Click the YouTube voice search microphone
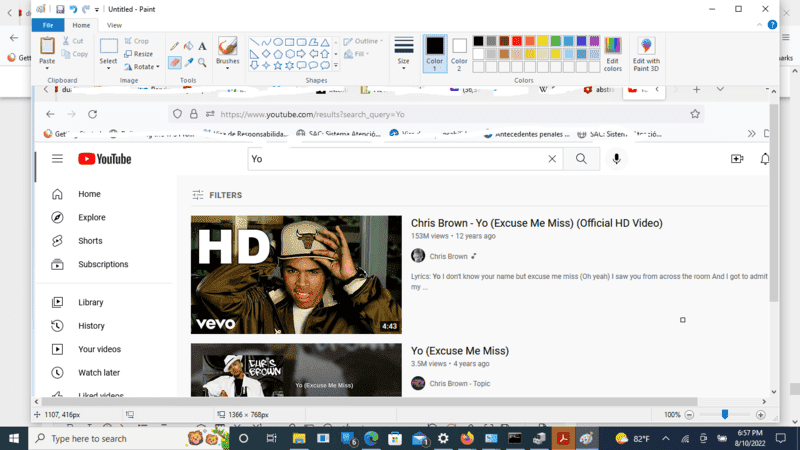 coord(616,159)
